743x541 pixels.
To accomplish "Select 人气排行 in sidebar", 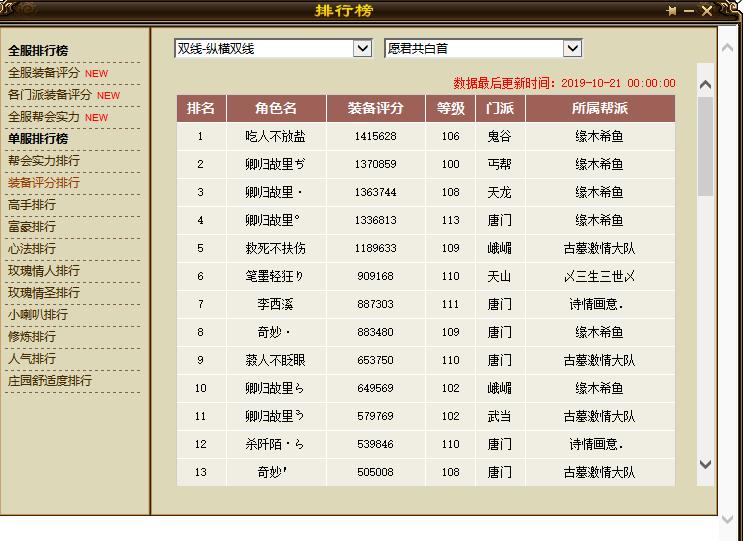I will click(32, 358).
